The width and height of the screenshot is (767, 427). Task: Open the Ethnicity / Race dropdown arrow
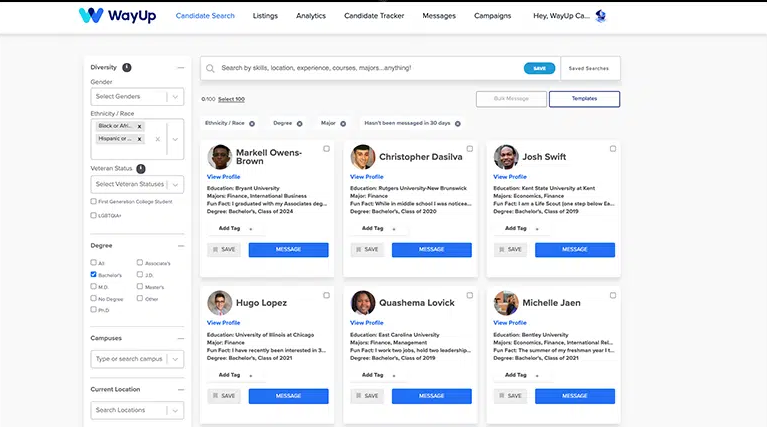175,139
